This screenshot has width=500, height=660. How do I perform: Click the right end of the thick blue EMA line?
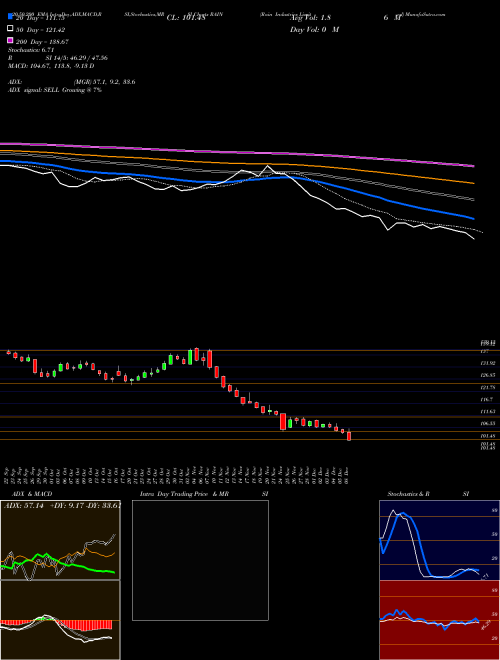click(x=473, y=218)
